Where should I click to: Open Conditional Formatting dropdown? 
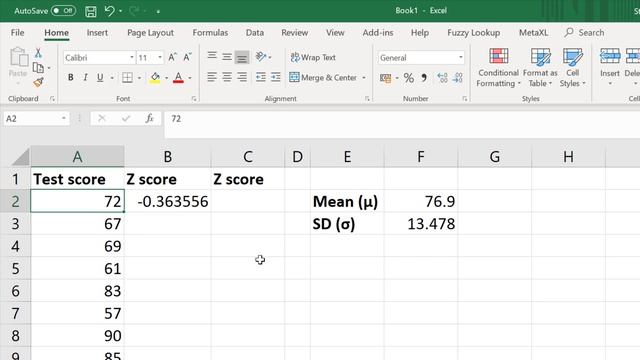click(x=498, y=67)
